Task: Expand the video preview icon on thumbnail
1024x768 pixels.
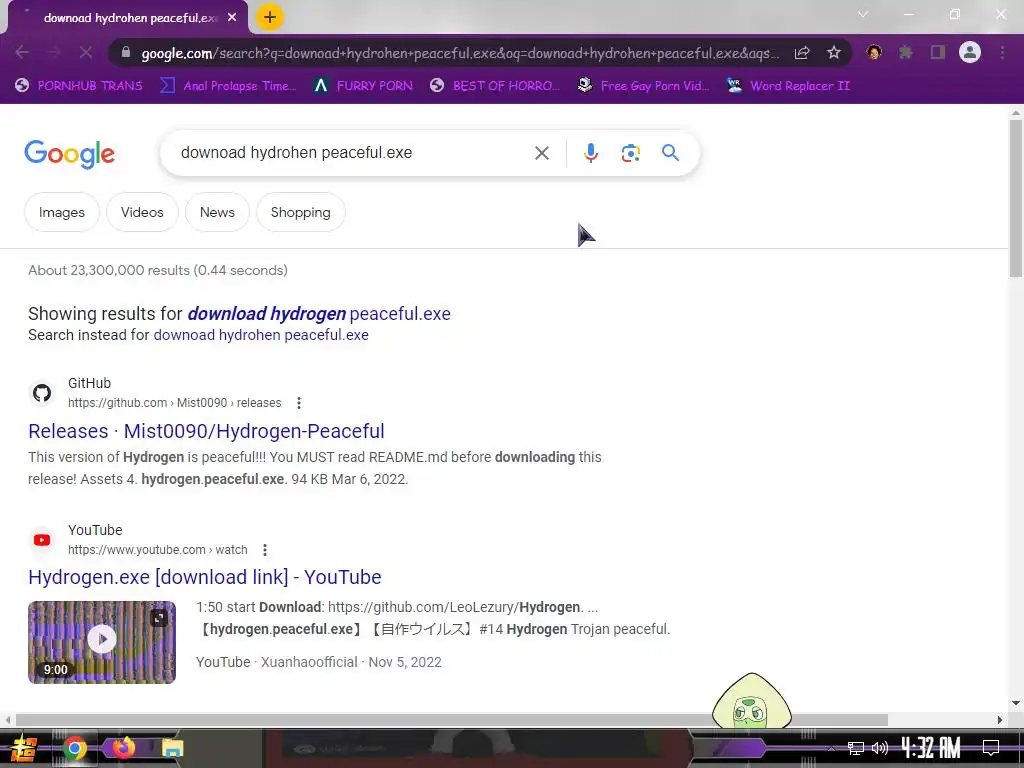Action: [159, 617]
